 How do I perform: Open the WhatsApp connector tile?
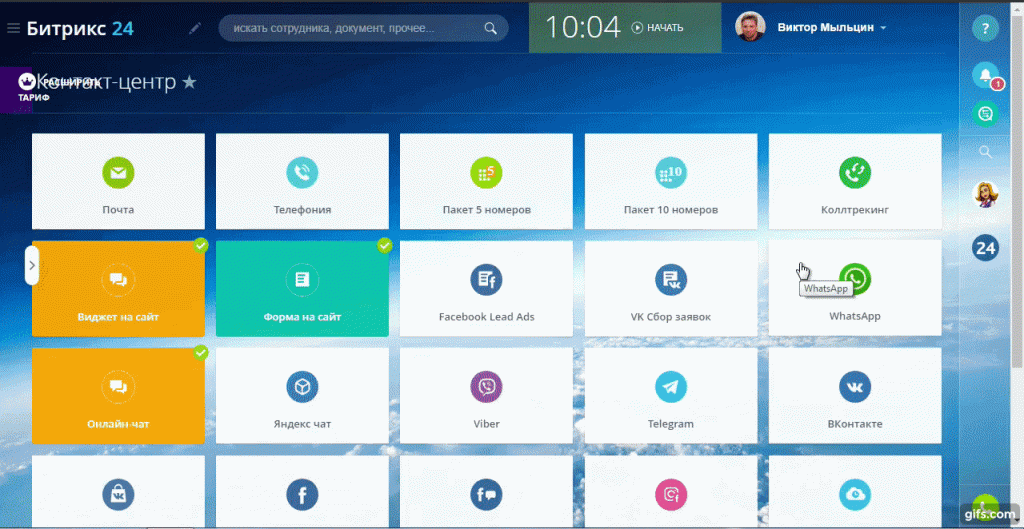pyautogui.click(x=855, y=289)
